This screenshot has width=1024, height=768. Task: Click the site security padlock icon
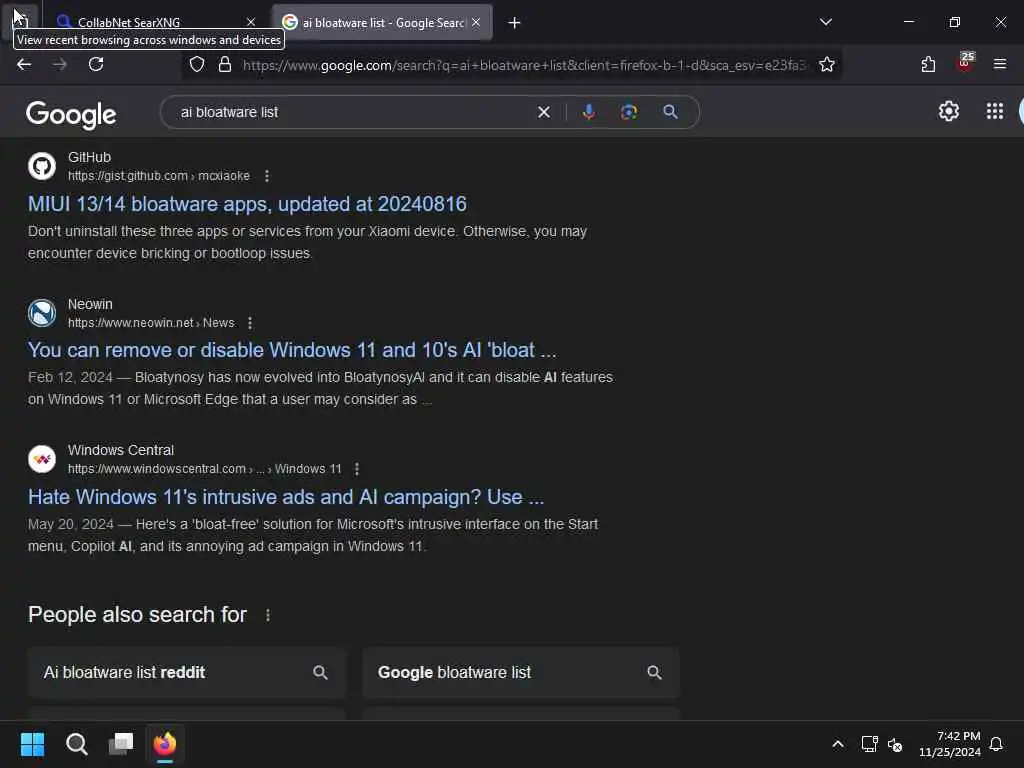[x=225, y=64]
